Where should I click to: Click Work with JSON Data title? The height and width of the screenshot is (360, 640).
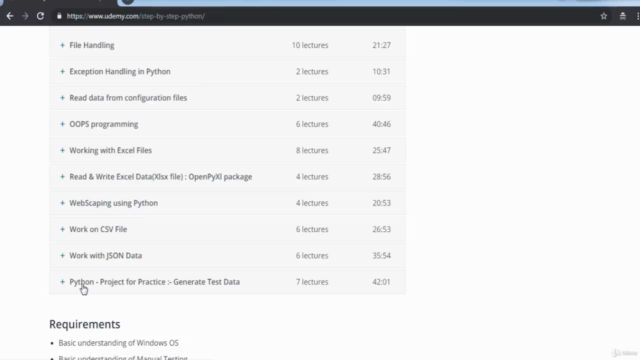(x=106, y=256)
